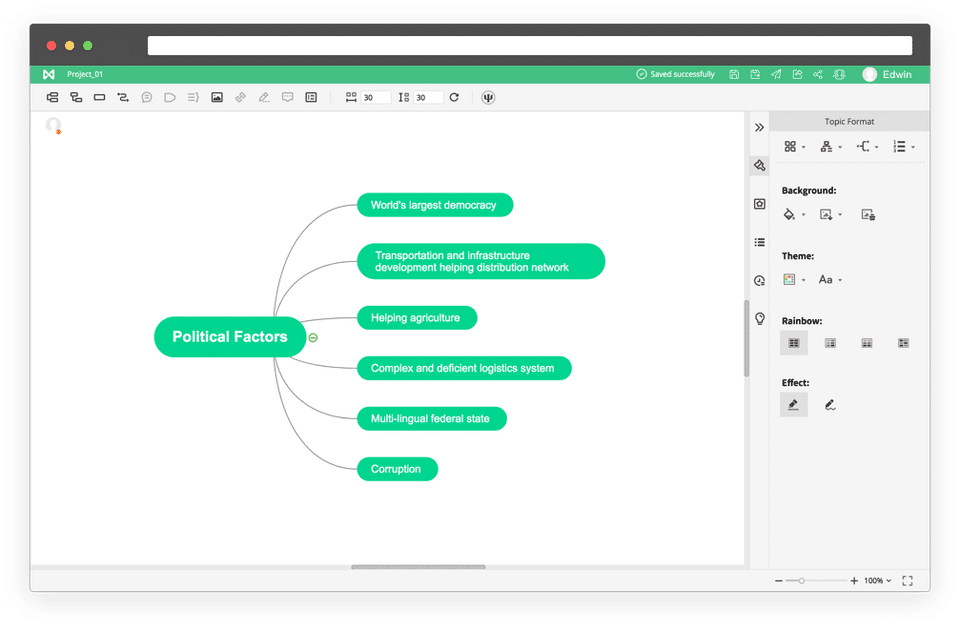Click the save-as icon in green bar
Screen dimensions: 960x627
coord(755,74)
